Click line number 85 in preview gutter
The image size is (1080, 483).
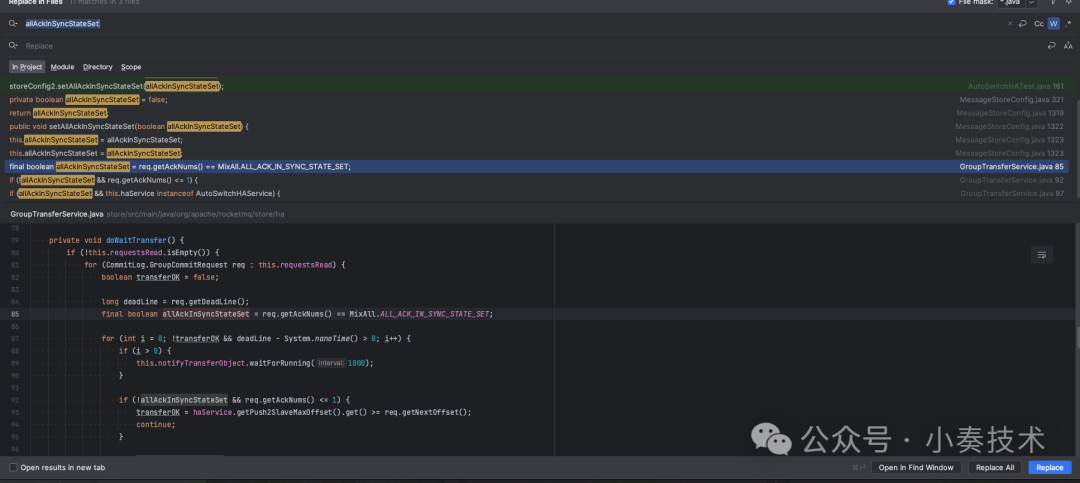coord(15,314)
